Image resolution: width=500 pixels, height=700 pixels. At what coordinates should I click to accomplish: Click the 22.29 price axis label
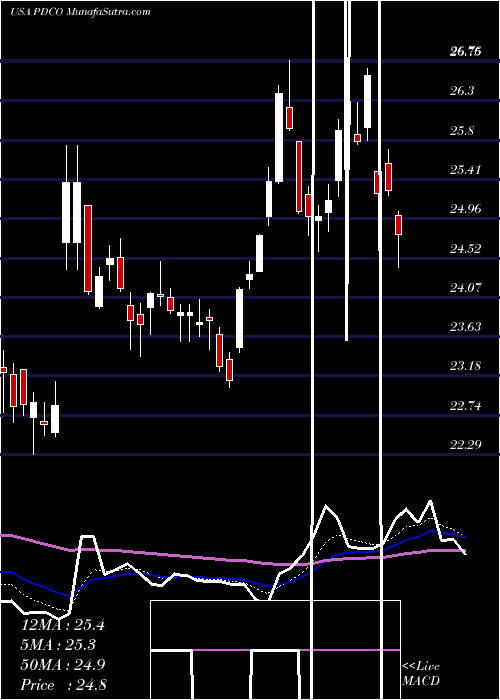(466, 445)
